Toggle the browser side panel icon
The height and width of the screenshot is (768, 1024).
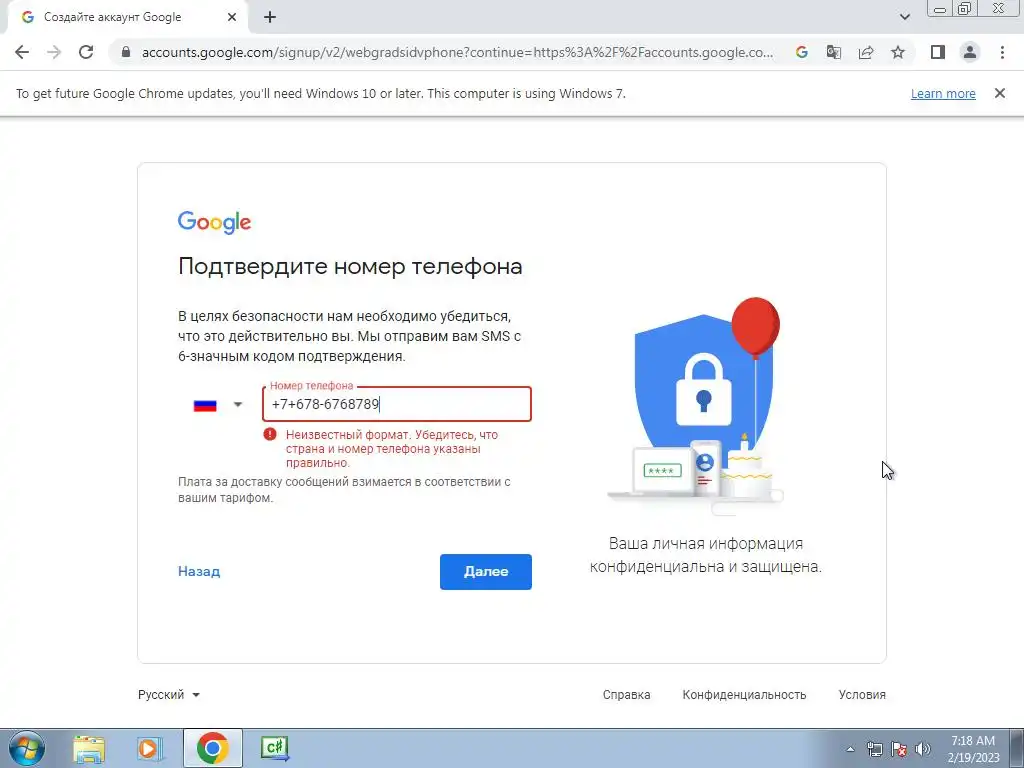938,52
